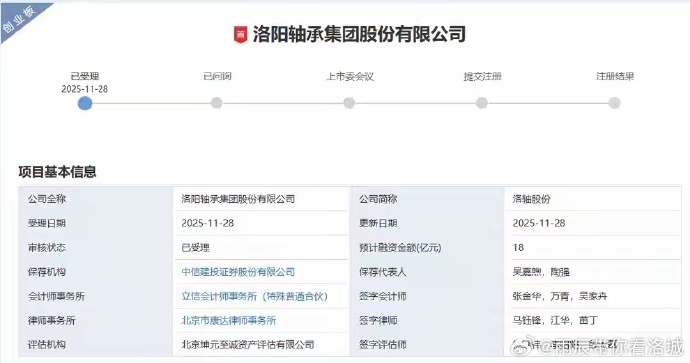Viewport: 690px width, 363px height.
Task: Click the 签字律师 names beginning 马钰锋
Action: coord(555,320)
